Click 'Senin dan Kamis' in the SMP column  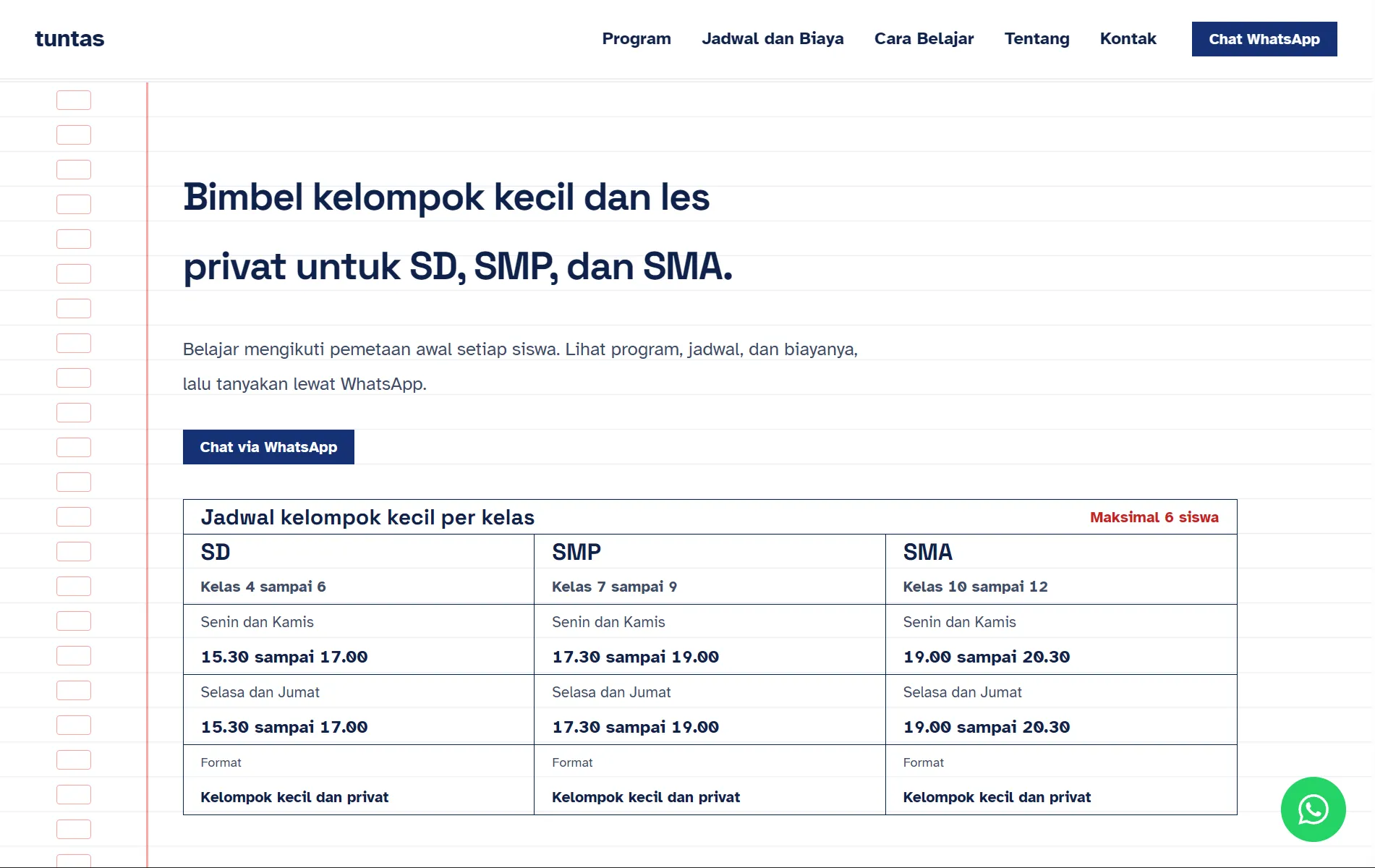pos(608,622)
